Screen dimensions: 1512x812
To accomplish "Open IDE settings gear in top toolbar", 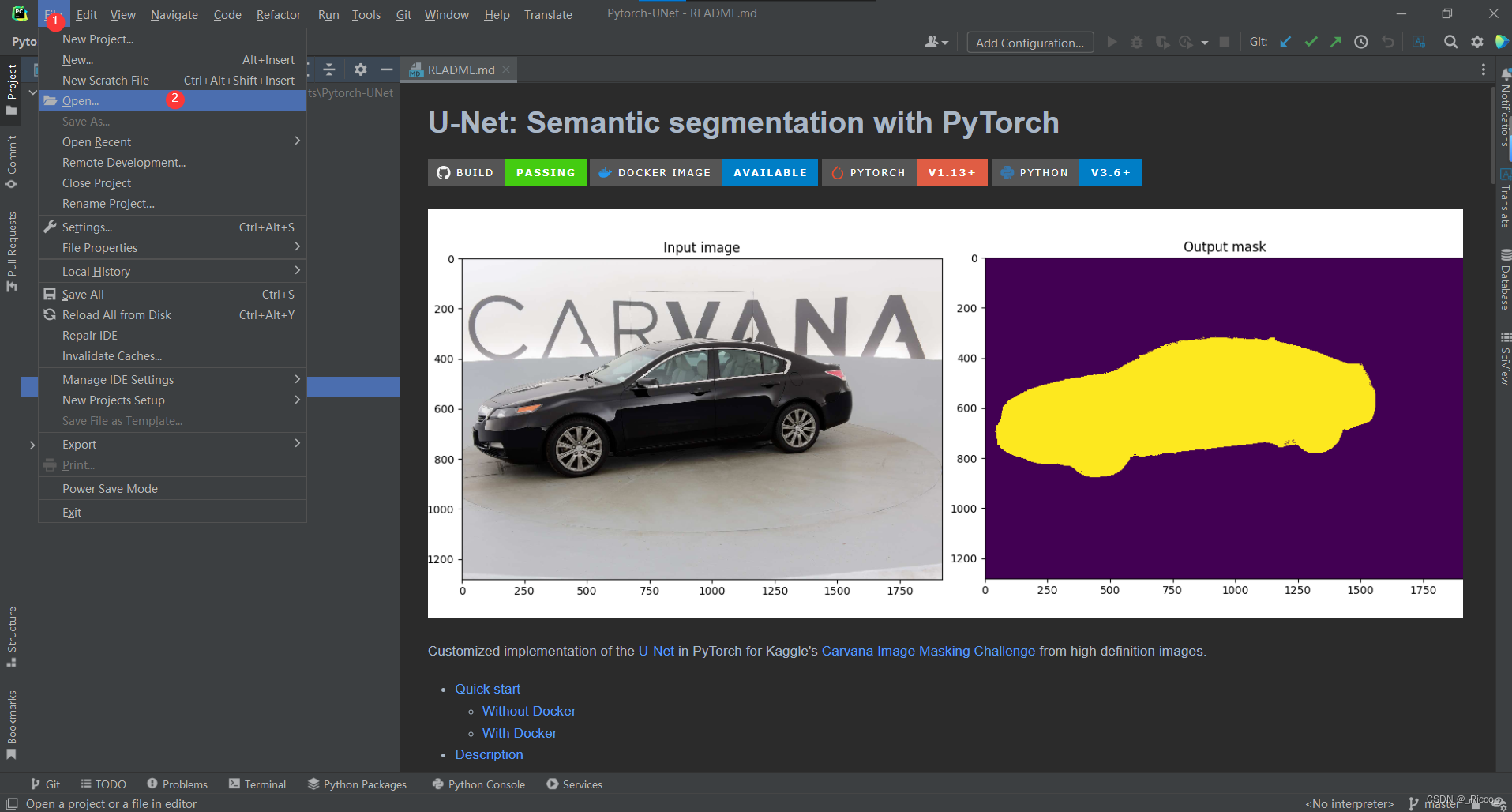I will (1477, 42).
